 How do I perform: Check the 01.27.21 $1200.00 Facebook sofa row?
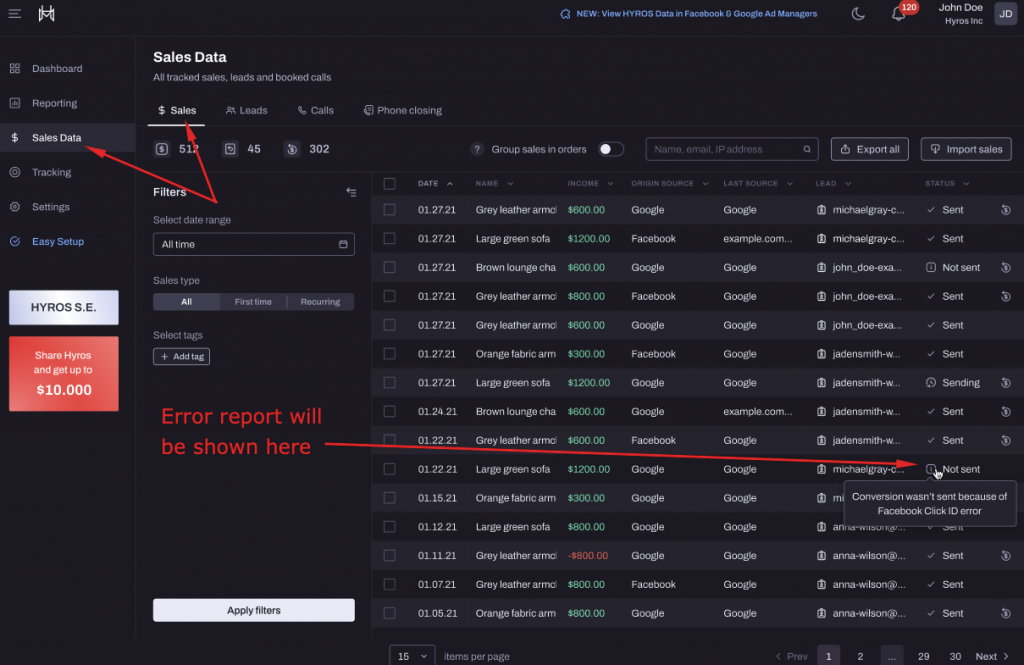pos(389,238)
